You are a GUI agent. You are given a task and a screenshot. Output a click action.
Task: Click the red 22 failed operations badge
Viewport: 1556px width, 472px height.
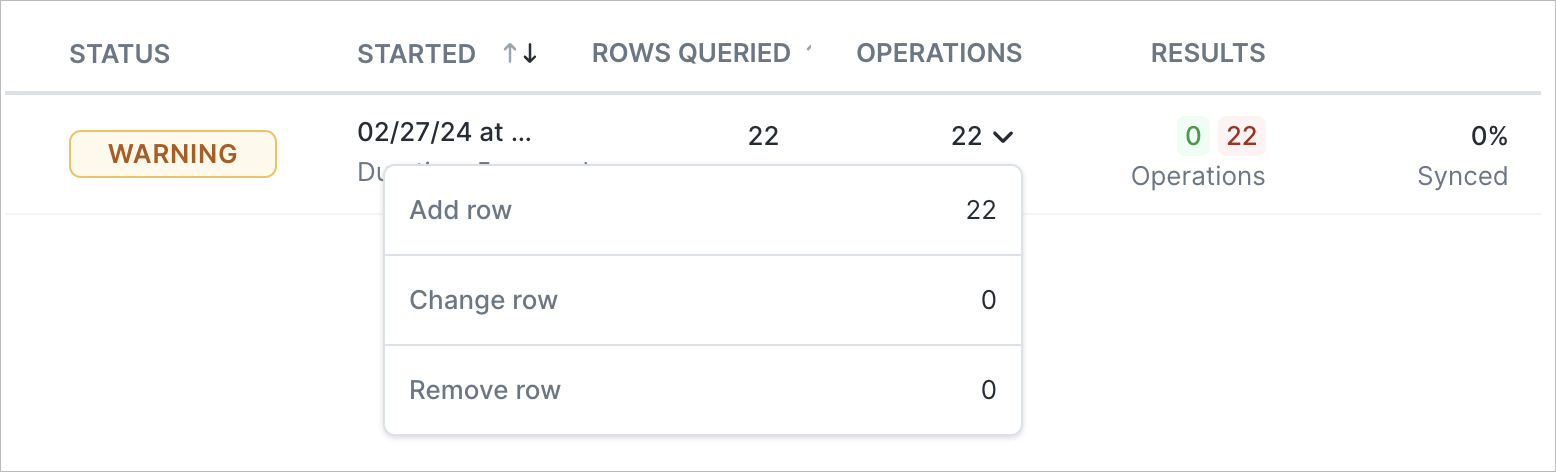tap(1241, 136)
